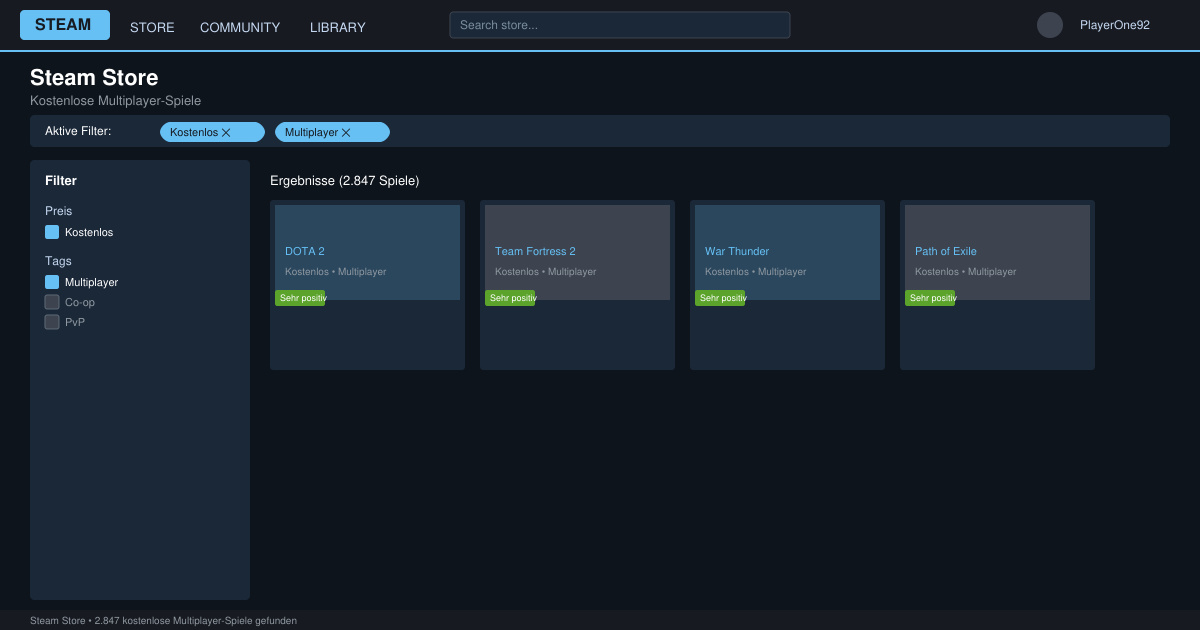This screenshot has height=630, width=1200.
Task: Click DOTA 2's Sehr positiv review badge
Action: click(x=300, y=298)
